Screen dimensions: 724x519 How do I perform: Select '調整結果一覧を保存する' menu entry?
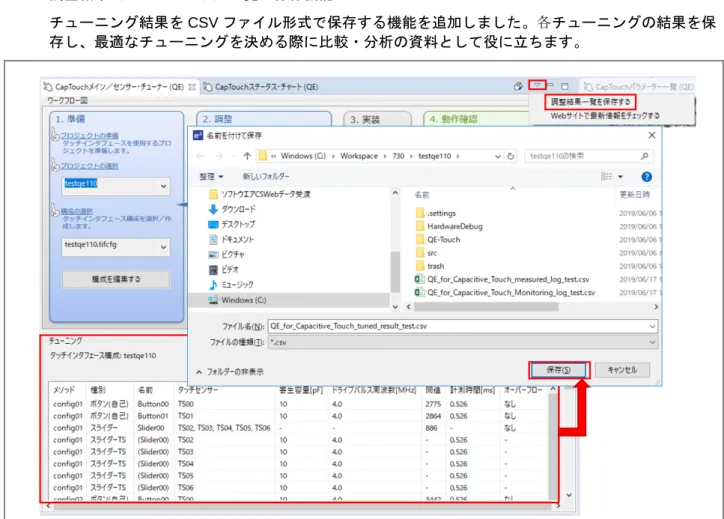coord(590,102)
